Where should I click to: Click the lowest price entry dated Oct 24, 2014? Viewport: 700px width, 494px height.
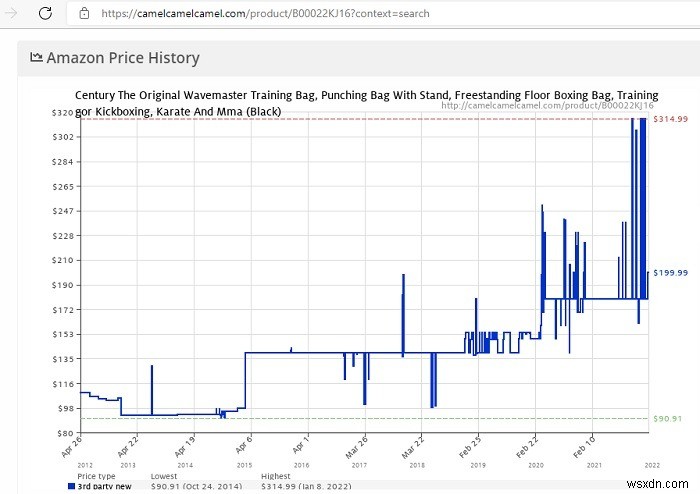(x=196, y=486)
